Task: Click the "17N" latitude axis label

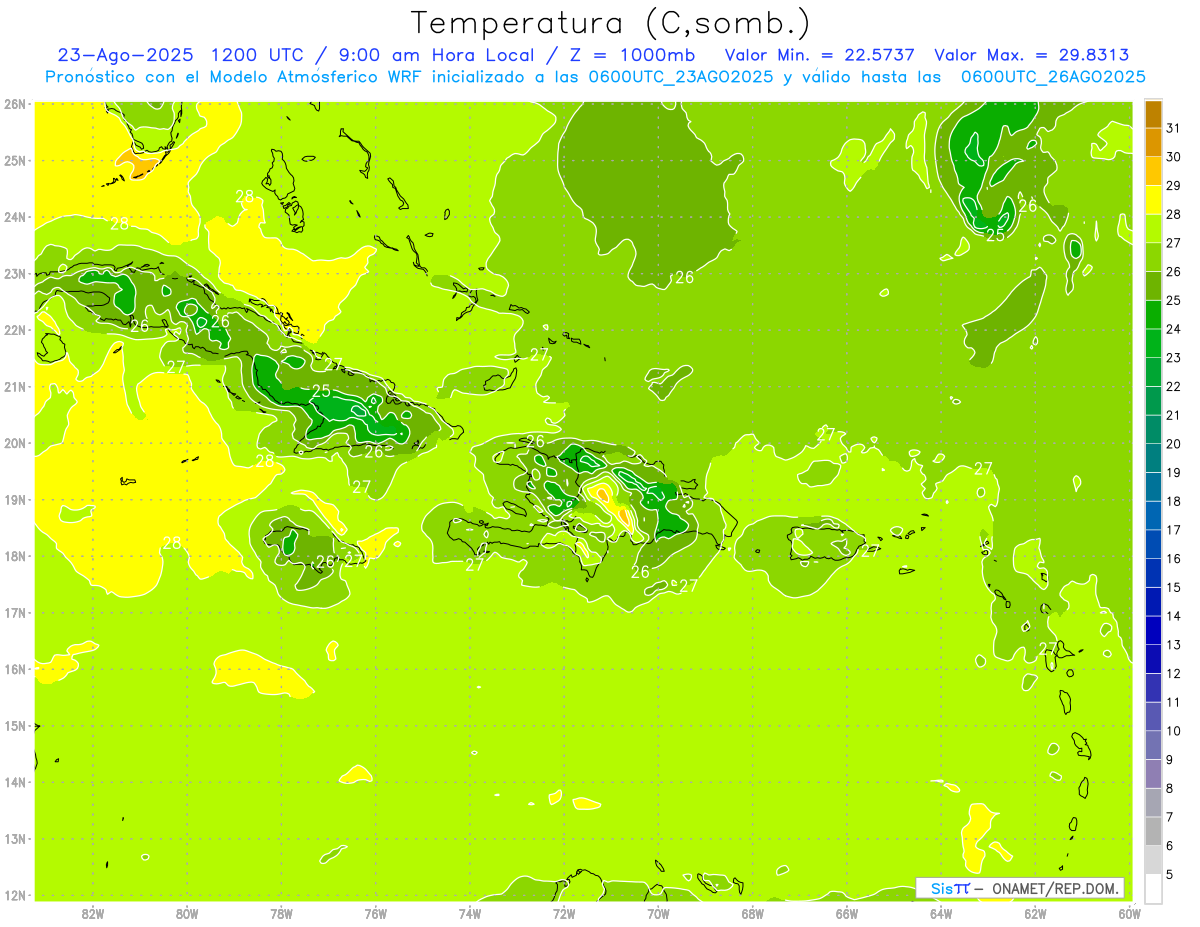Action: click(15, 612)
